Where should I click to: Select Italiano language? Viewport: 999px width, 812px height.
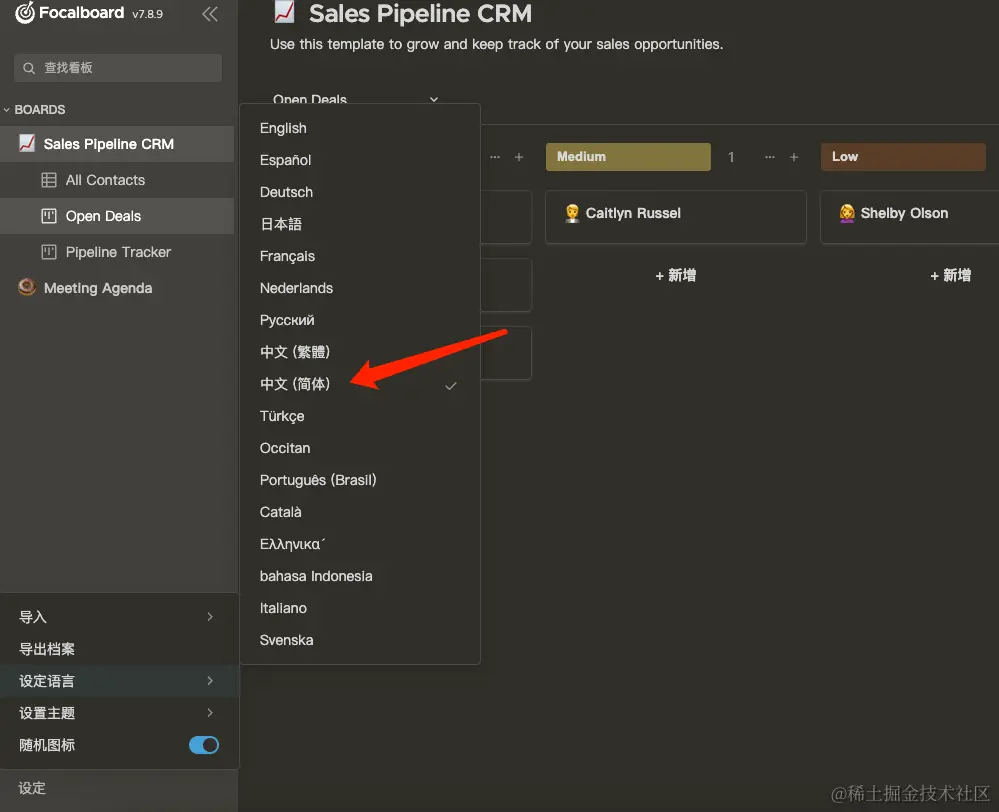point(360,608)
